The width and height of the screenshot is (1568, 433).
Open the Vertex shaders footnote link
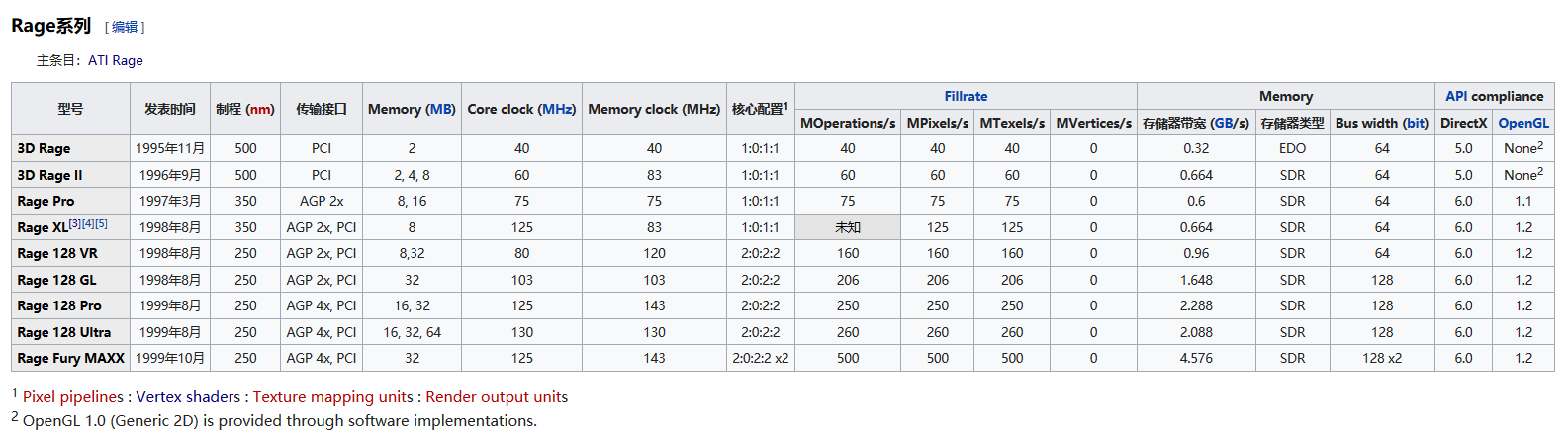[x=188, y=397]
